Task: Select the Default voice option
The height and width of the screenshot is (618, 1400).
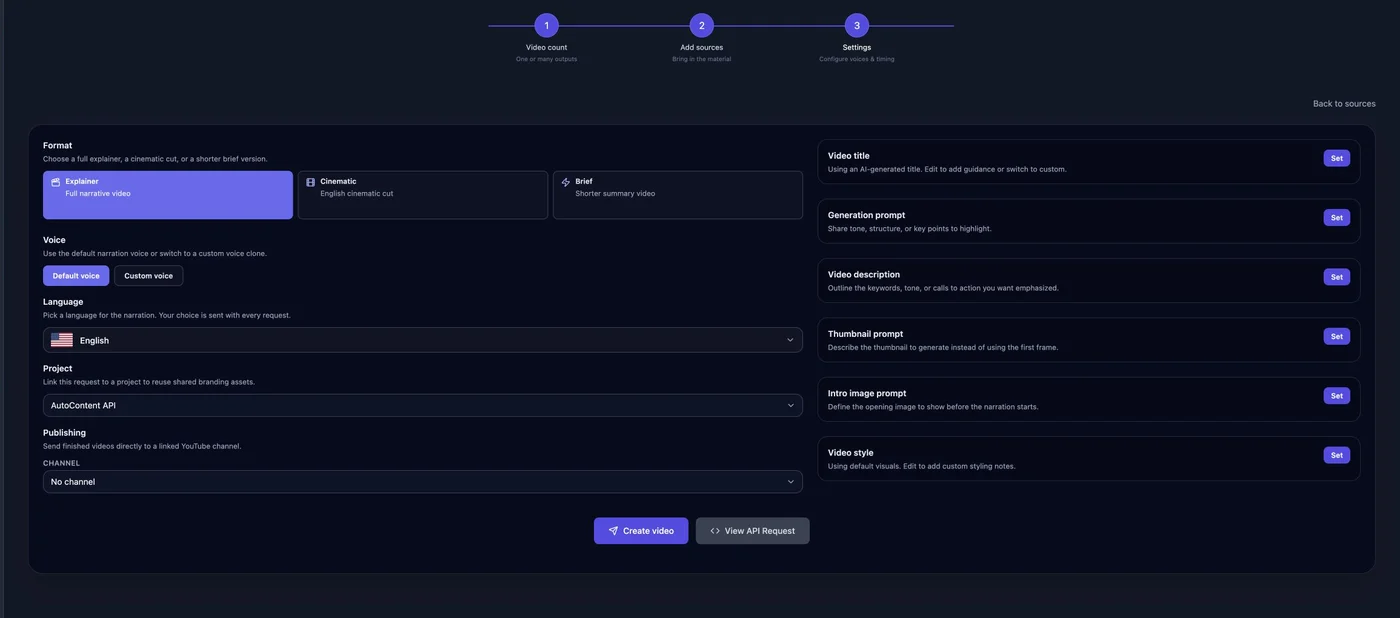Action: pyautogui.click(x=76, y=276)
